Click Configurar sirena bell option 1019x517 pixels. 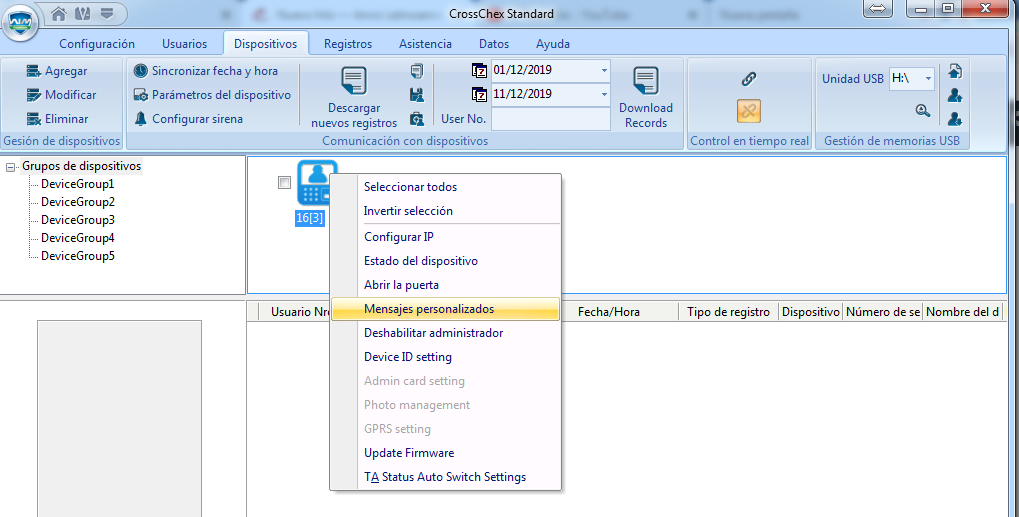click(x=188, y=119)
